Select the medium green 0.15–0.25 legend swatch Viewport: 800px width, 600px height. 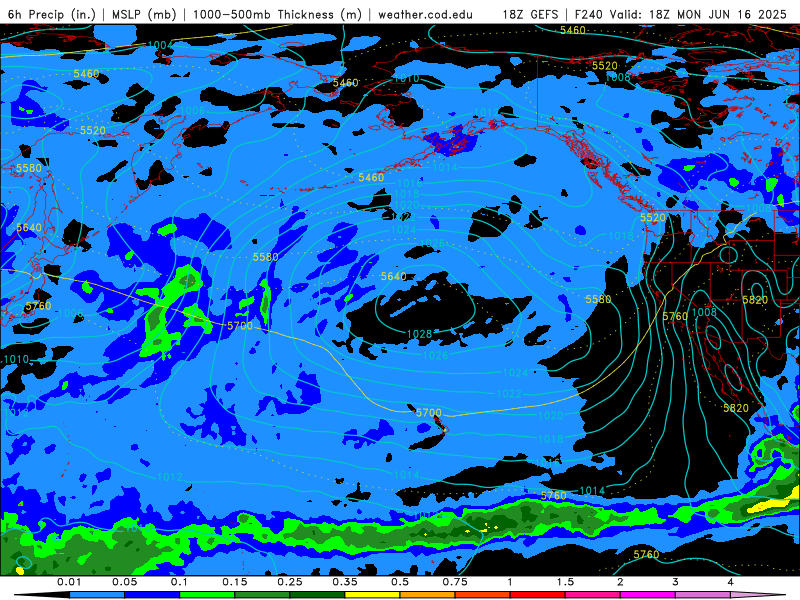pyautogui.click(x=262, y=595)
